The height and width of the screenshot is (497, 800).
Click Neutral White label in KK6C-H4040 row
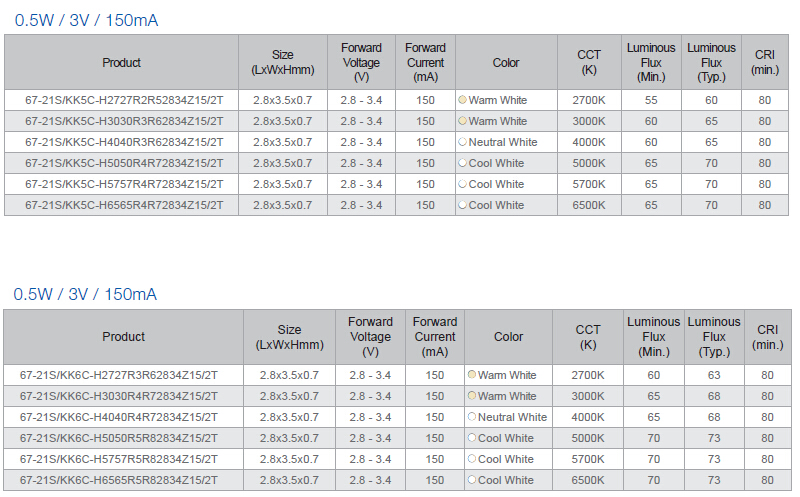click(512, 417)
